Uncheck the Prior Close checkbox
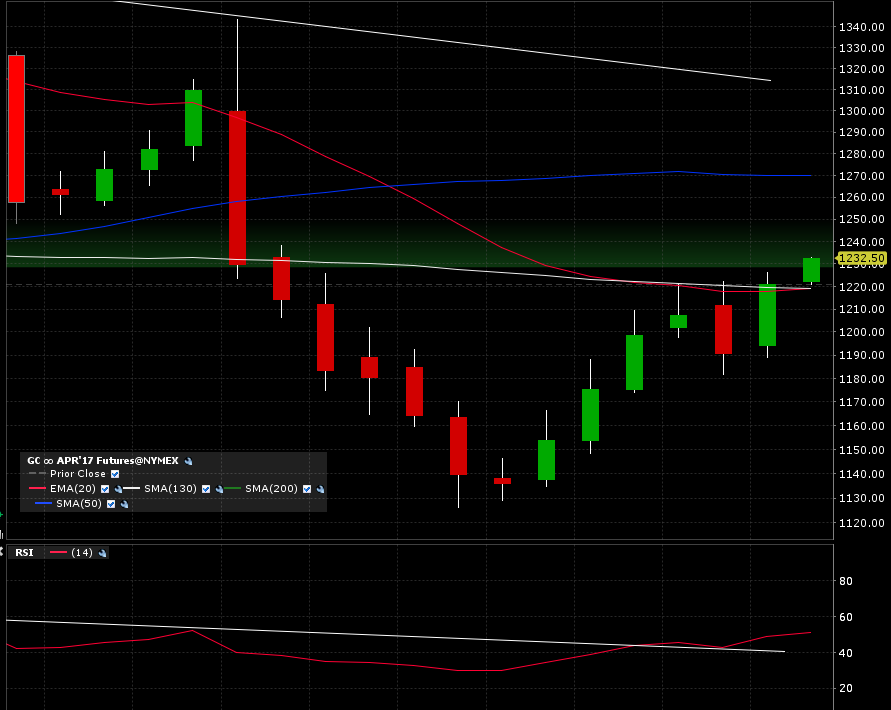This screenshot has width=891, height=710. tap(115, 474)
